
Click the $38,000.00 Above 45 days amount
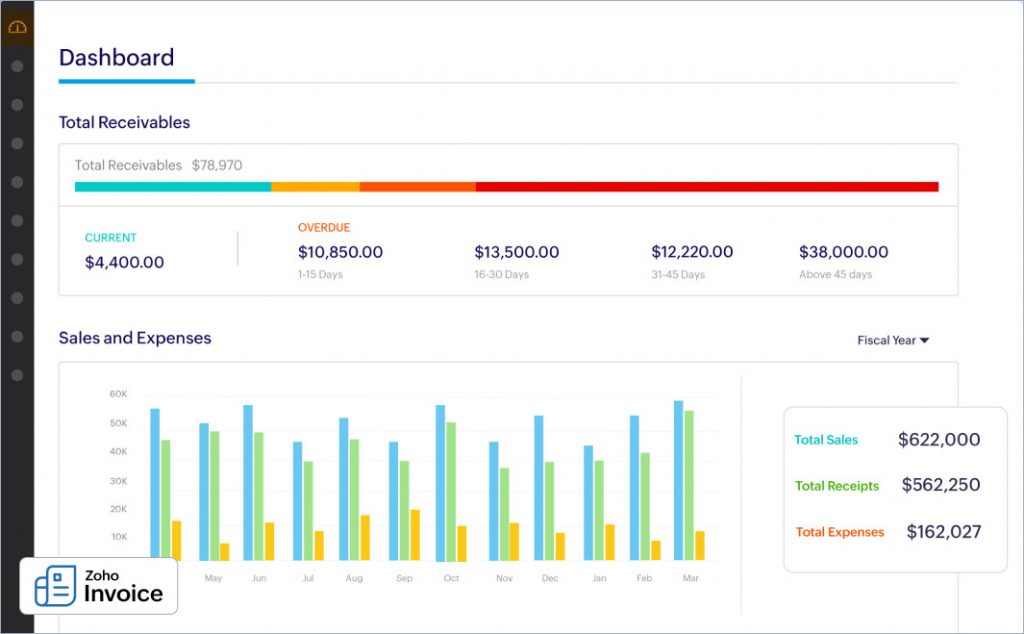point(843,252)
